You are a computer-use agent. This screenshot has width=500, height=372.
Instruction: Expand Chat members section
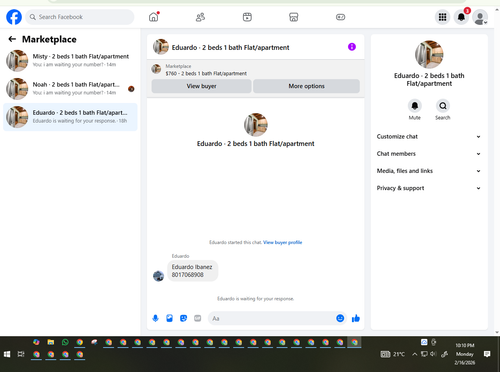tap(429, 154)
